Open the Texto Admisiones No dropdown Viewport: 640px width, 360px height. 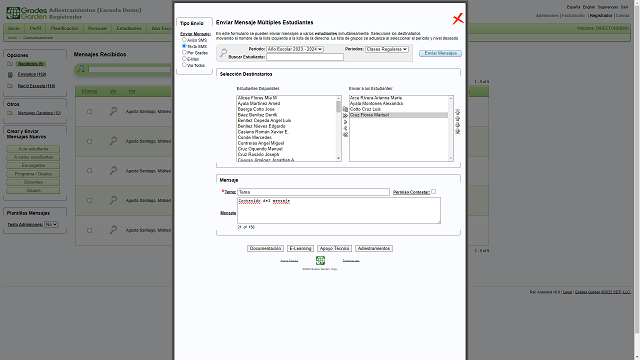coord(51,224)
